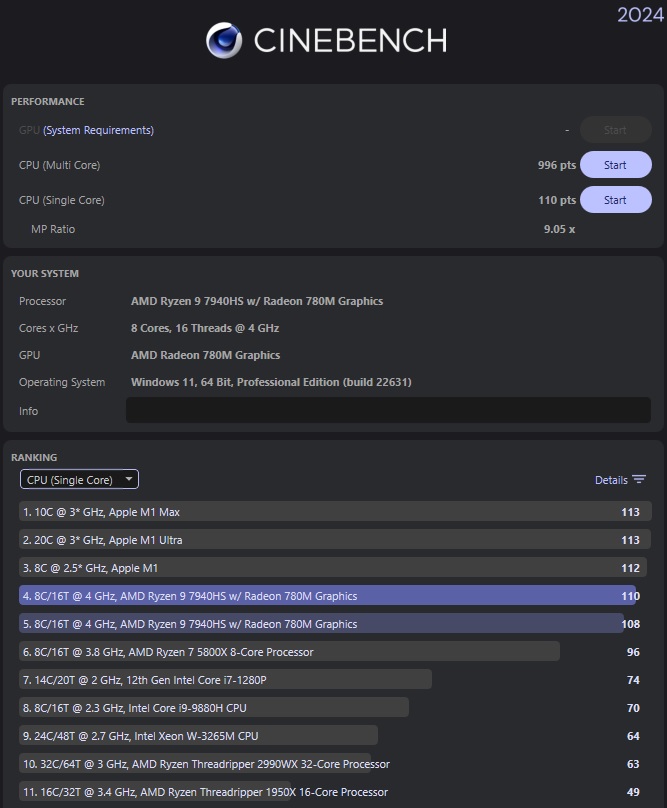Select the Intel Core i7-1280P ranking entry
Viewport: 667px width, 808px height.
coord(330,680)
